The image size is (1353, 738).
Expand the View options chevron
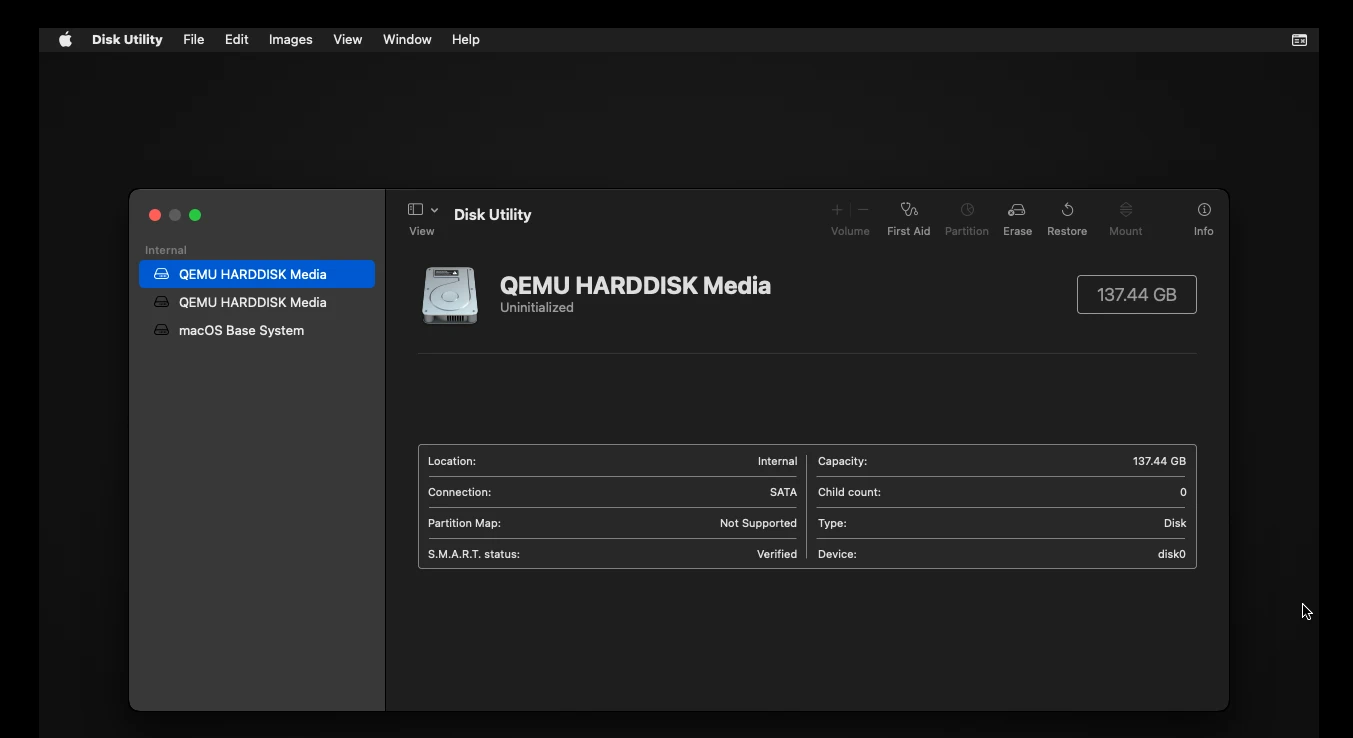434,210
